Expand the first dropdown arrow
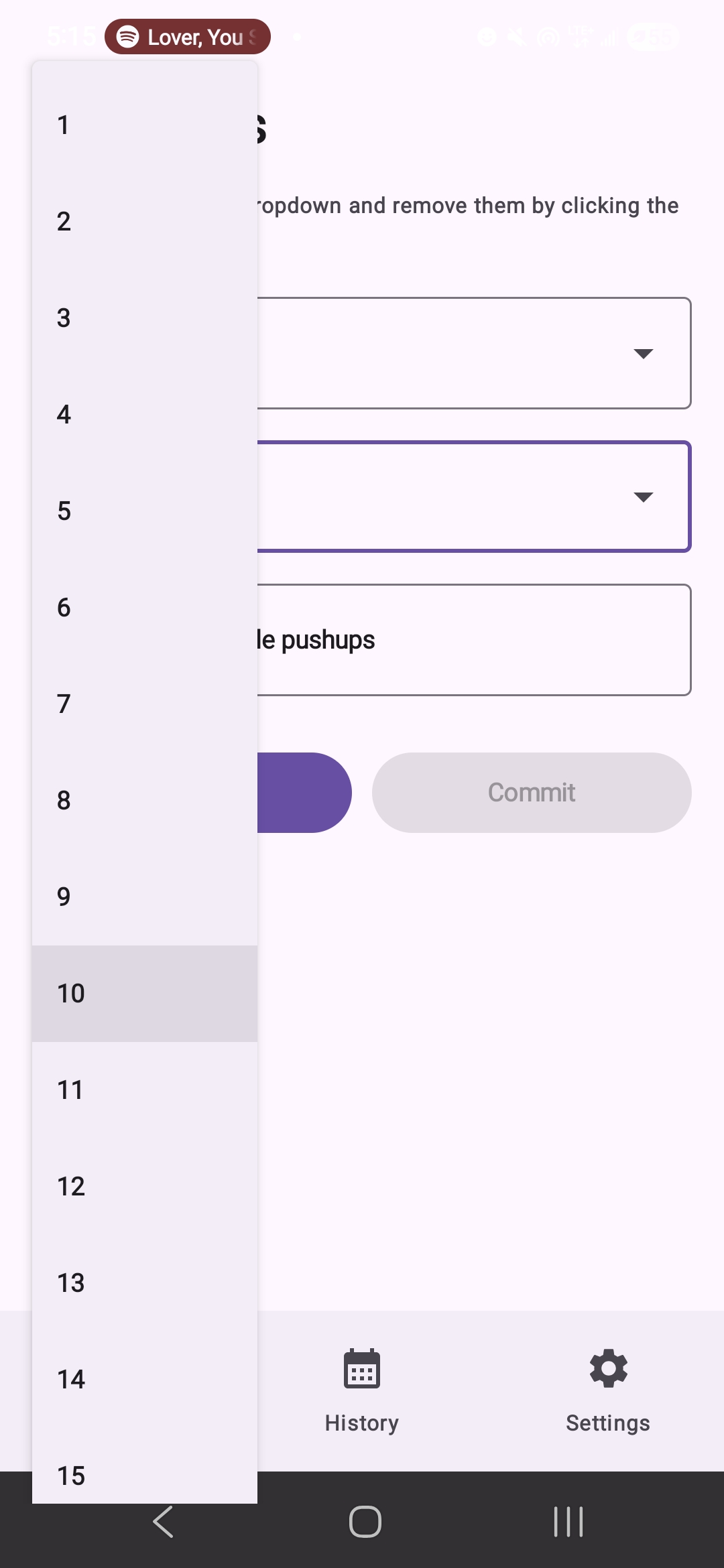The width and height of the screenshot is (724, 1568). (x=643, y=353)
